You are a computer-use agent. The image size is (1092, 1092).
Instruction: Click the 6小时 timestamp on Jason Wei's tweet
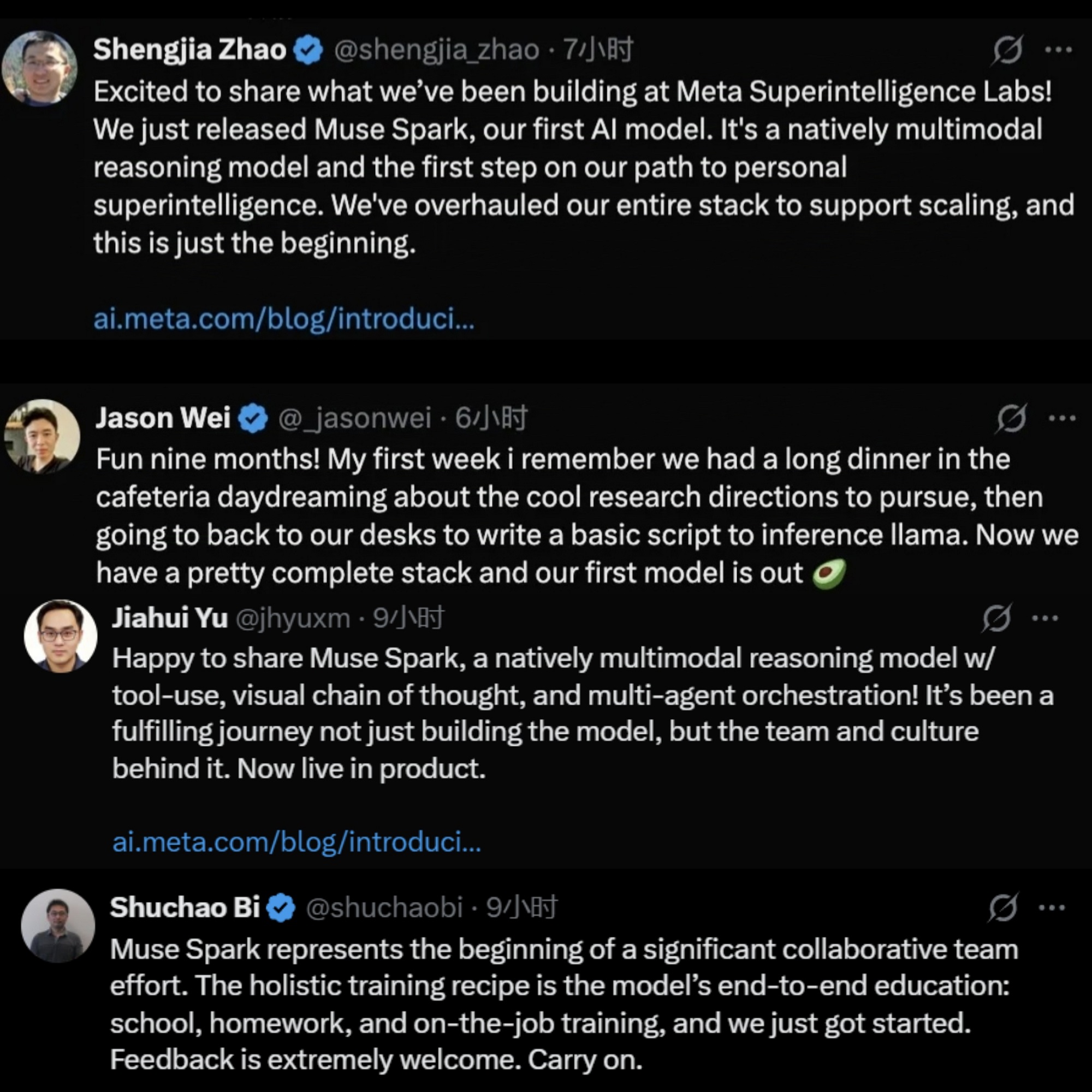pos(493,418)
